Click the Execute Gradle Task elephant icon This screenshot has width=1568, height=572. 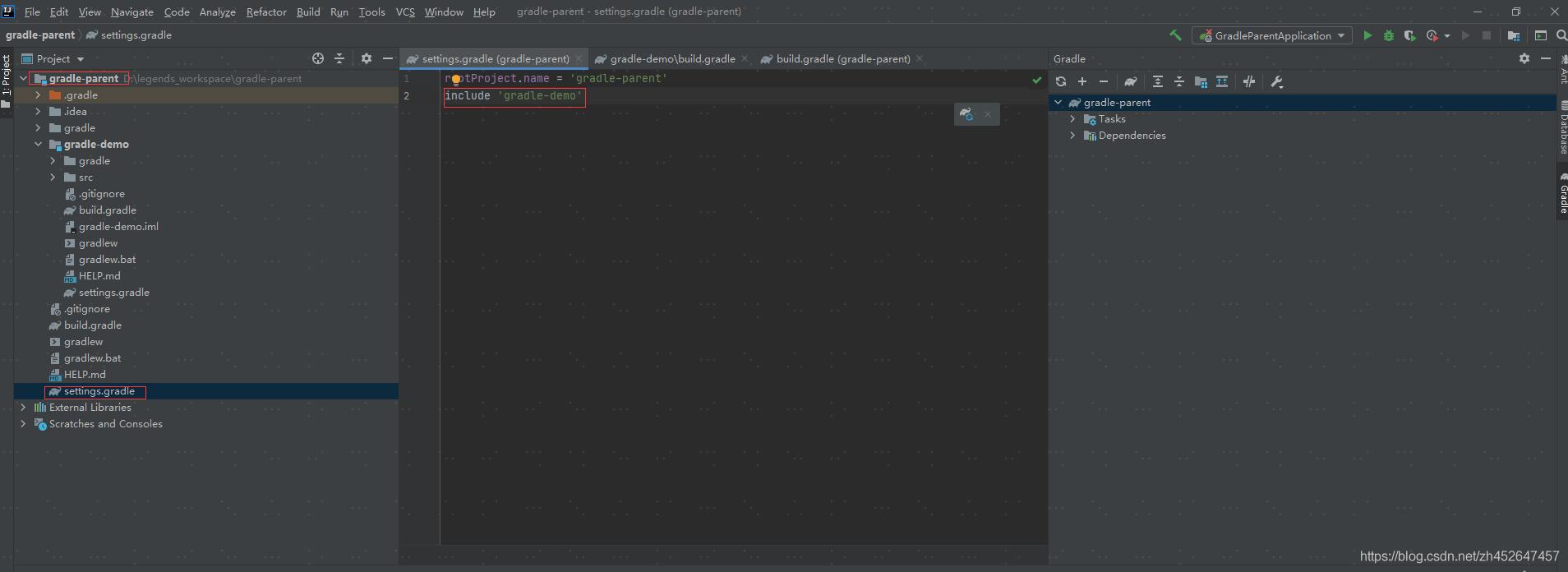click(x=1131, y=81)
